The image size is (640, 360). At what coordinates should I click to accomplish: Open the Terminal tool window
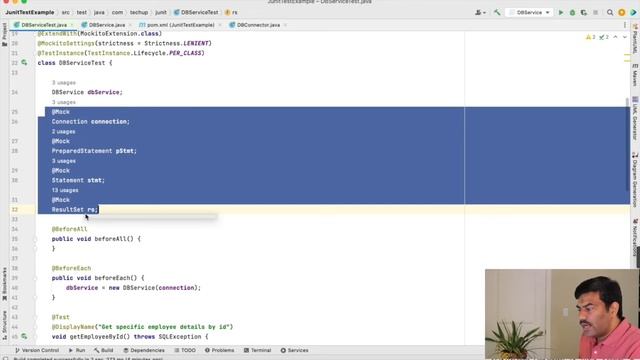click(257, 350)
